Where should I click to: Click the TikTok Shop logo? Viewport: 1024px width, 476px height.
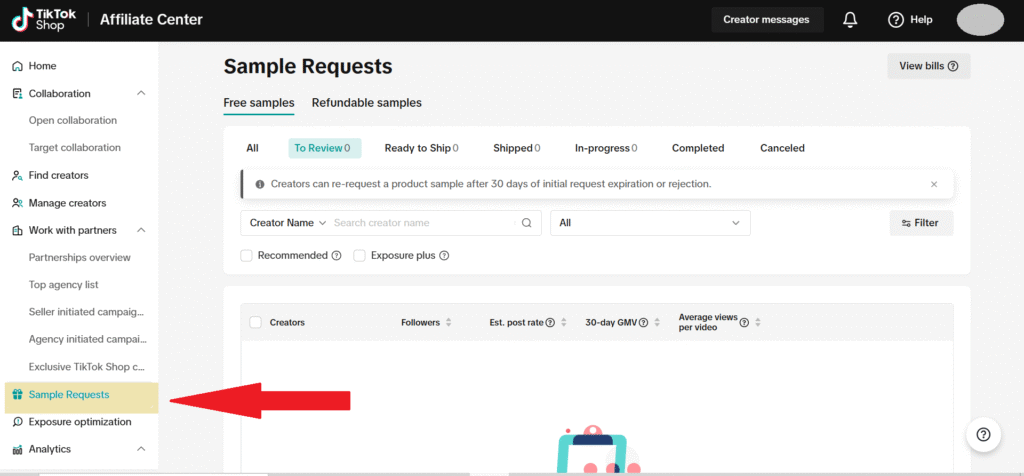38,20
